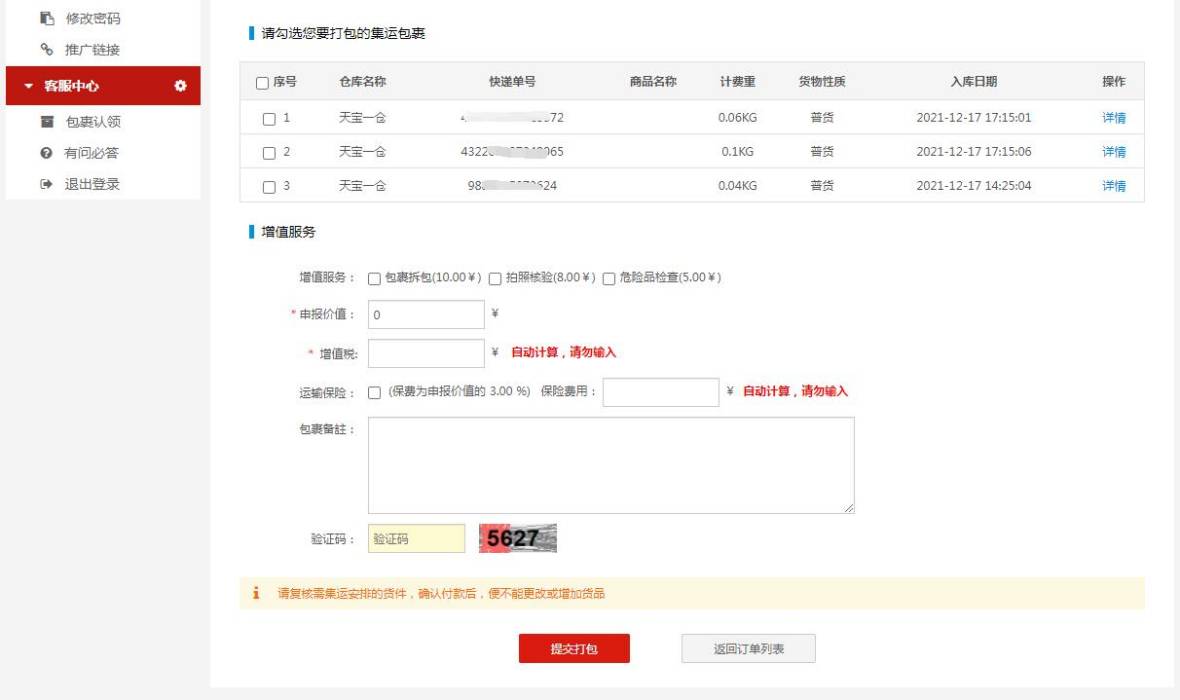
Task: Click the 入库日期 column header
Action: (x=973, y=81)
